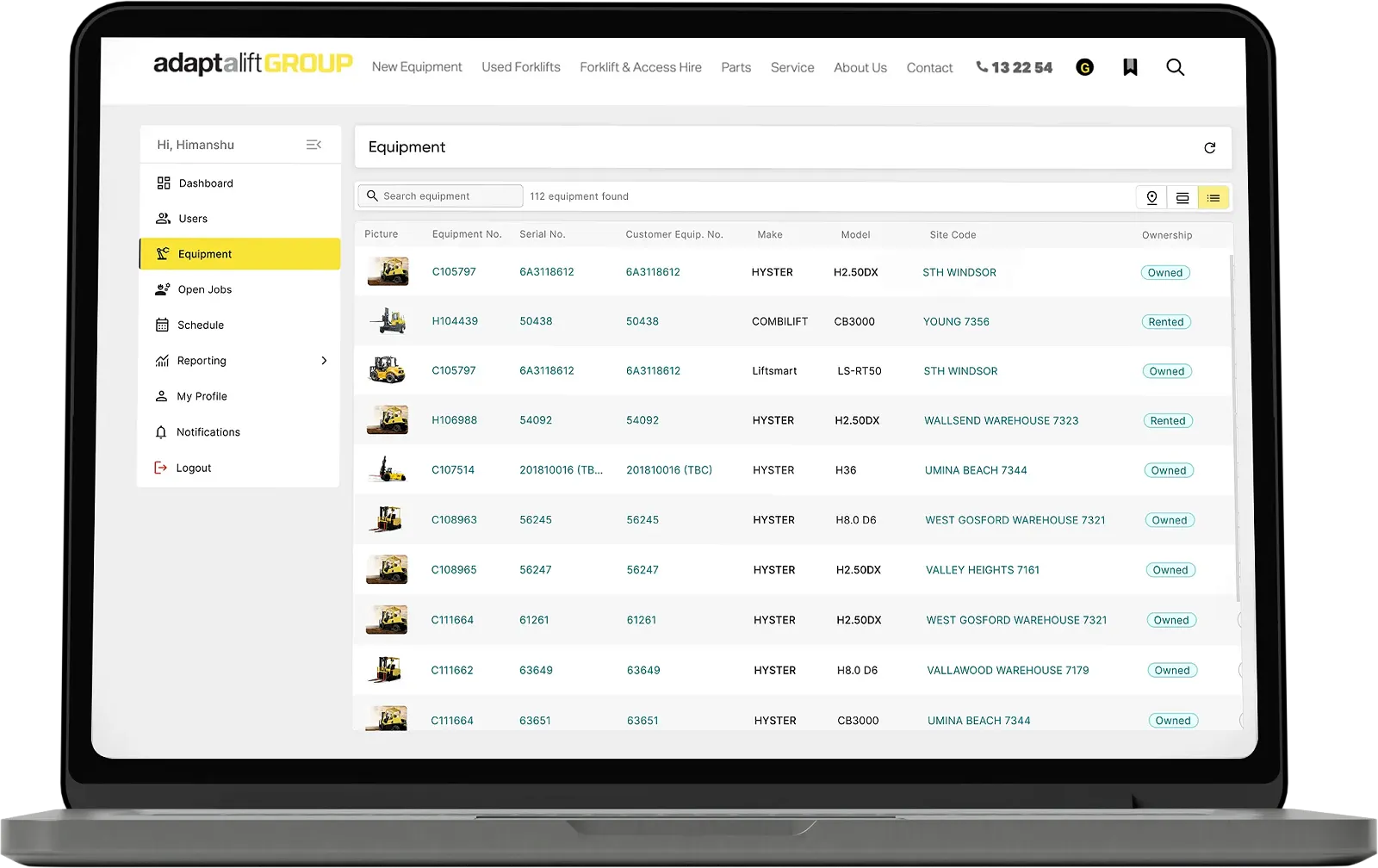Click the My Profile person icon

(161, 396)
